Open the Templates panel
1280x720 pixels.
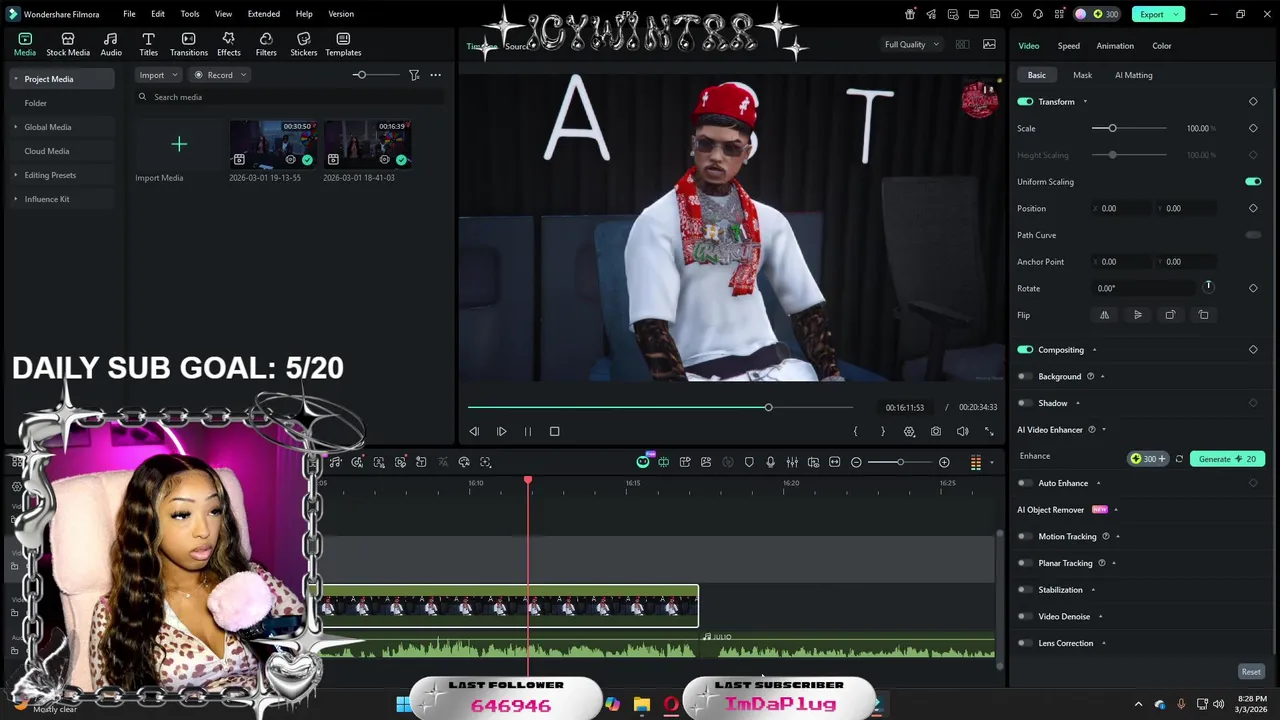pos(343,44)
